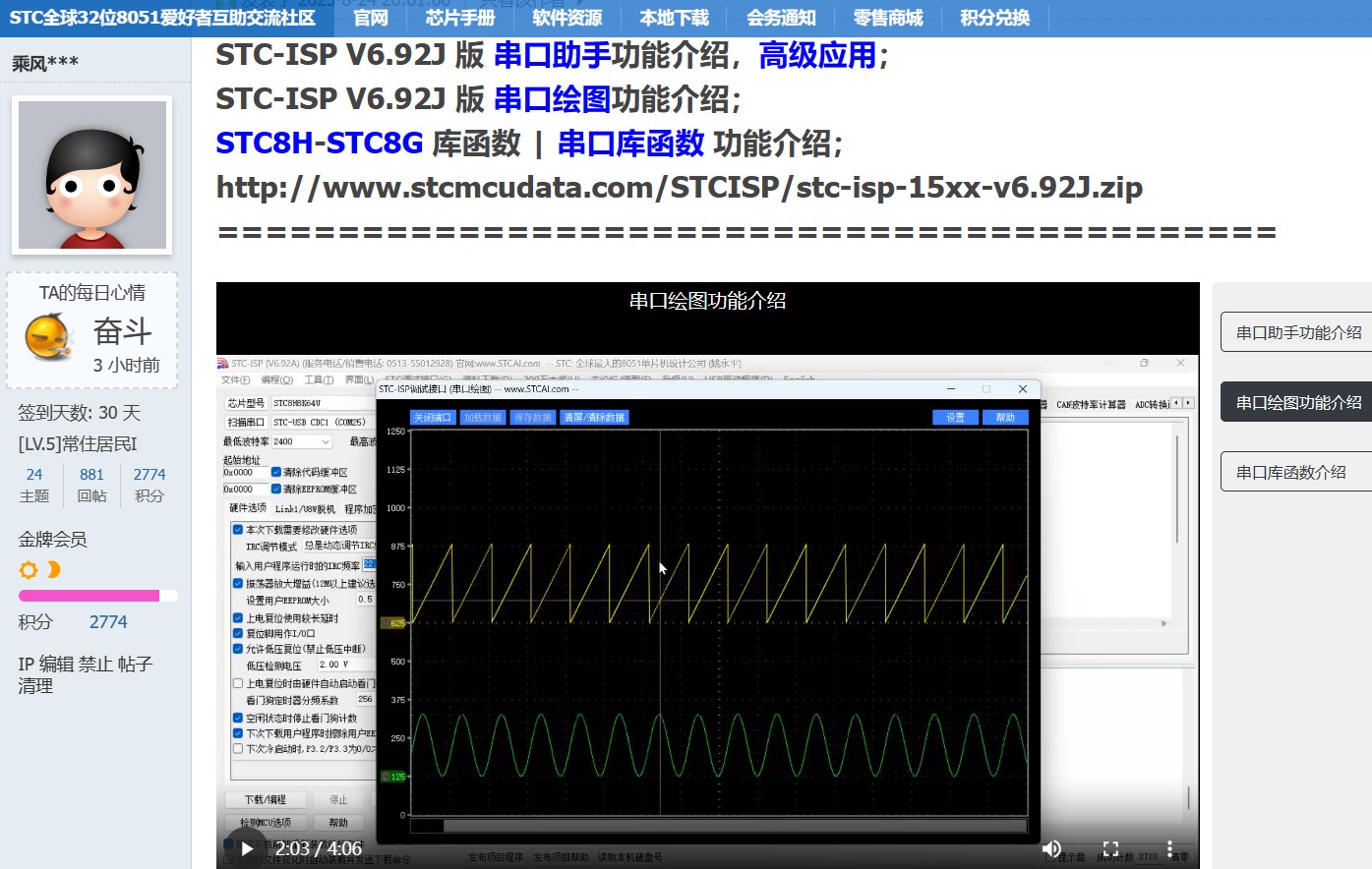Click the 奋斗 daily mood emoji icon
Screen dimensions: 1372x869
click(x=49, y=337)
